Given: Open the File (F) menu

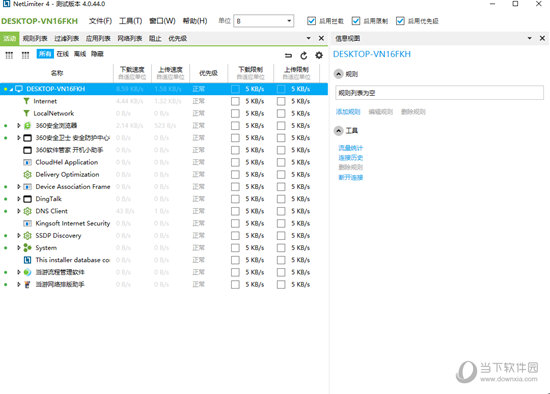Looking at the screenshot, I should pyautogui.click(x=100, y=21).
